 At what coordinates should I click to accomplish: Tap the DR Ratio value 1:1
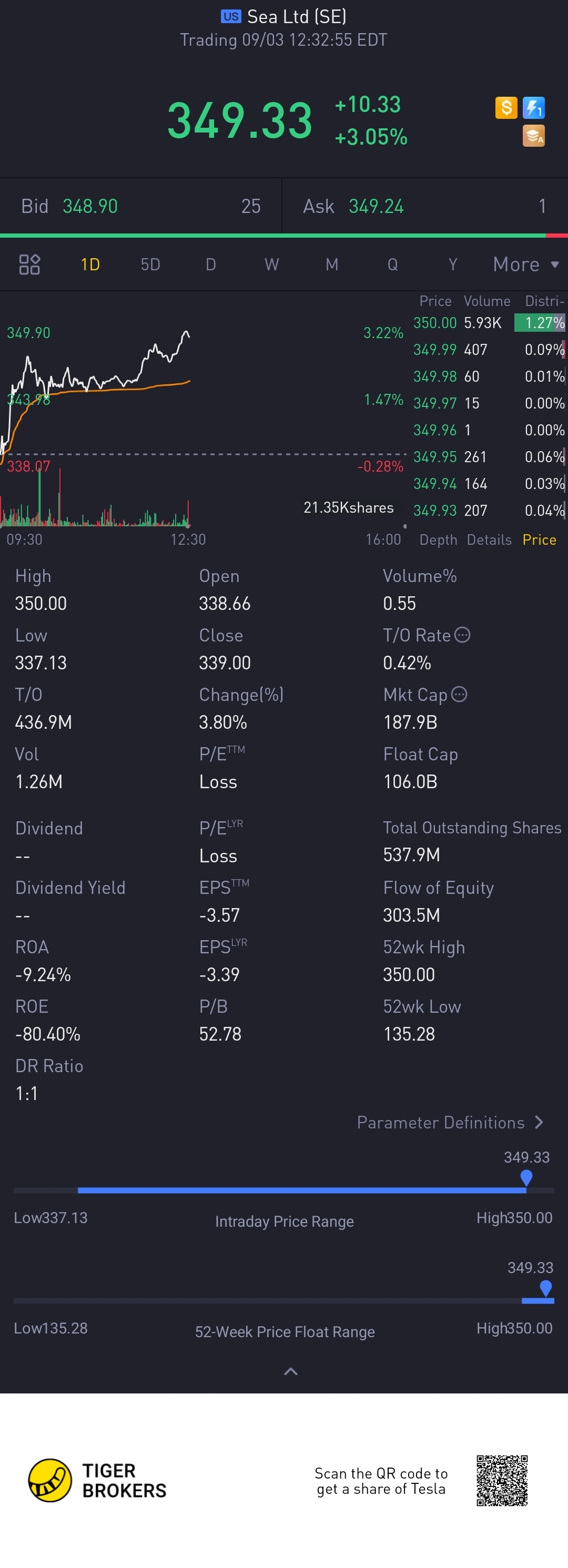[x=26, y=1093]
